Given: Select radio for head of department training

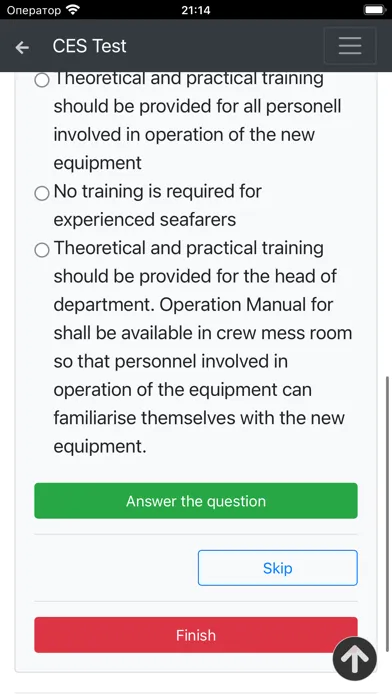Looking at the screenshot, I should click(42, 250).
